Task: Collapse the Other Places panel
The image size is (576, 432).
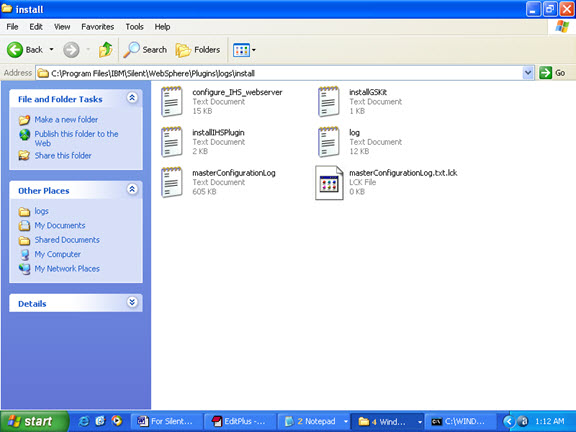Action: coord(132,189)
